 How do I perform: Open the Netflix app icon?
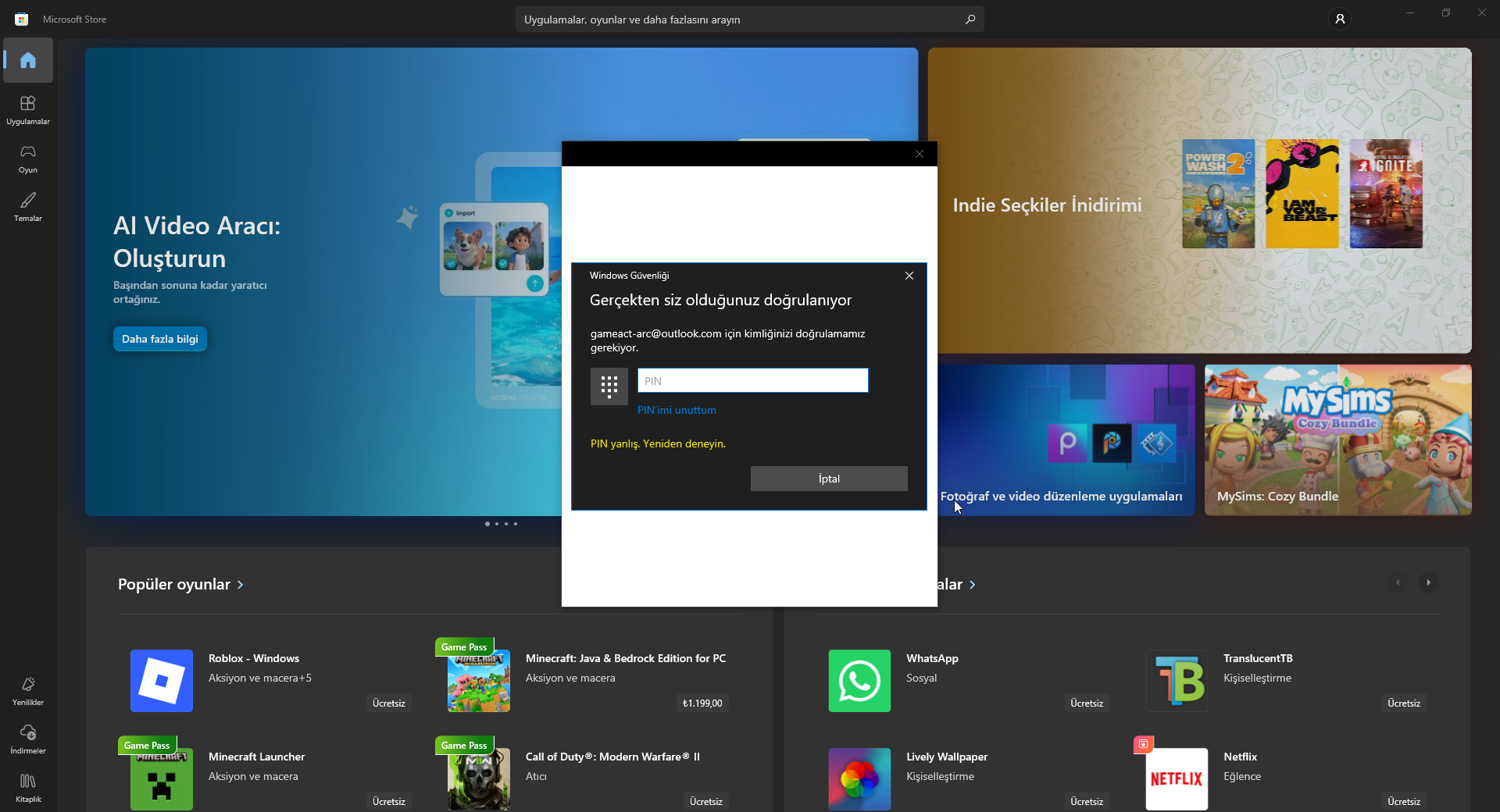1177,778
